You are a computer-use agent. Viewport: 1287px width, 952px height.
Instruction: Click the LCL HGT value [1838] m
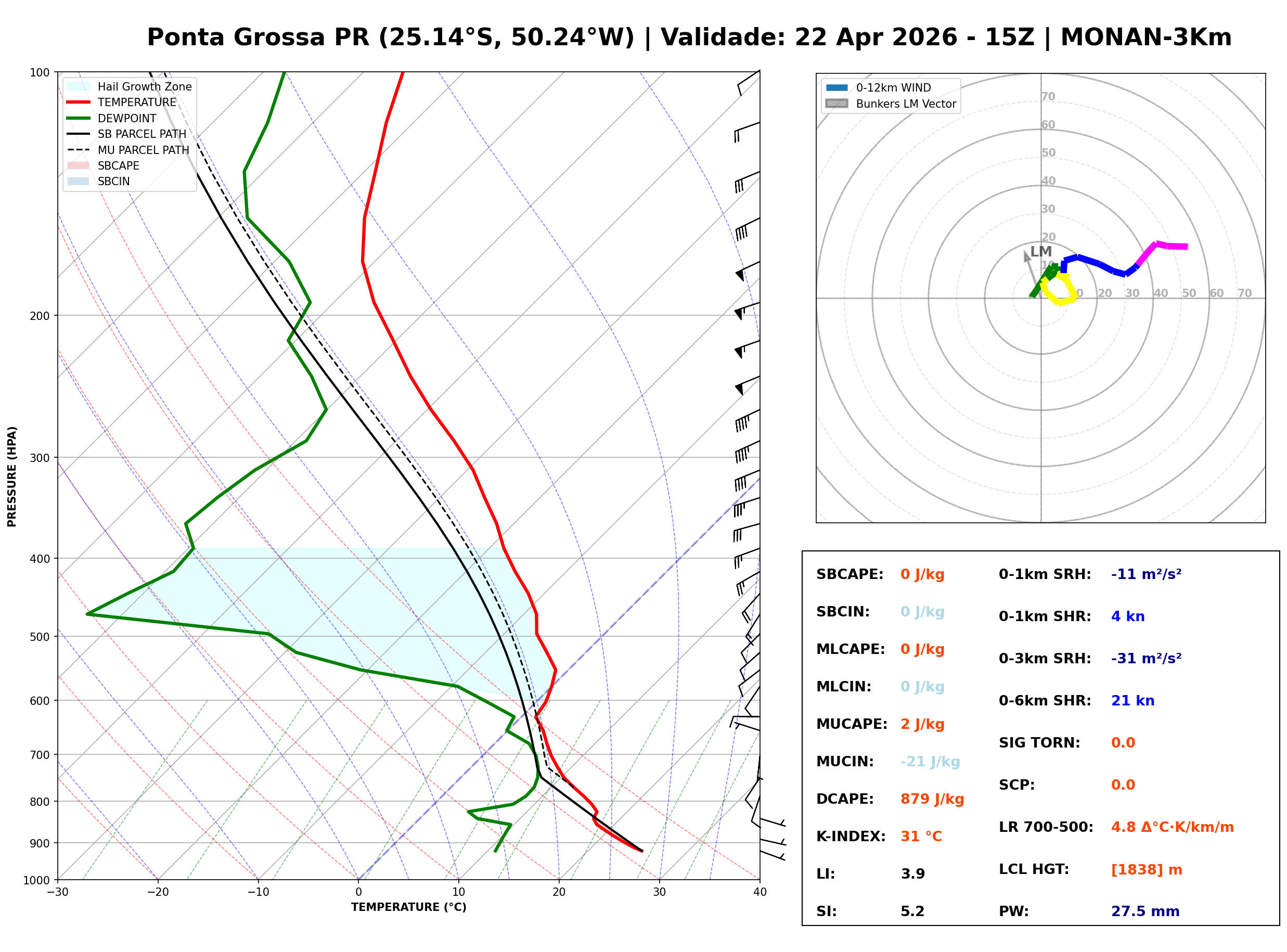click(1147, 870)
